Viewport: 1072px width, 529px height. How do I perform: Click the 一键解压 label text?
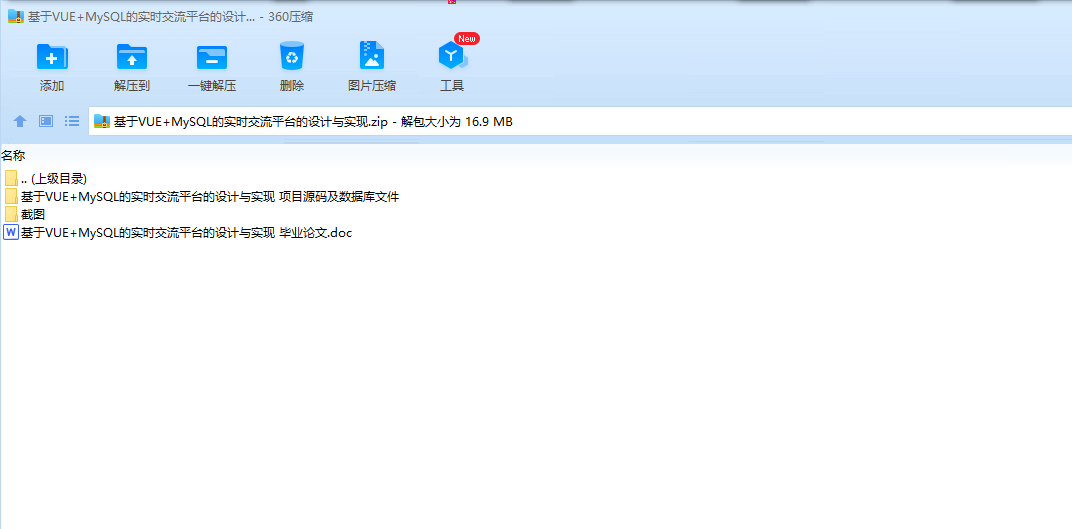(x=212, y=86)
